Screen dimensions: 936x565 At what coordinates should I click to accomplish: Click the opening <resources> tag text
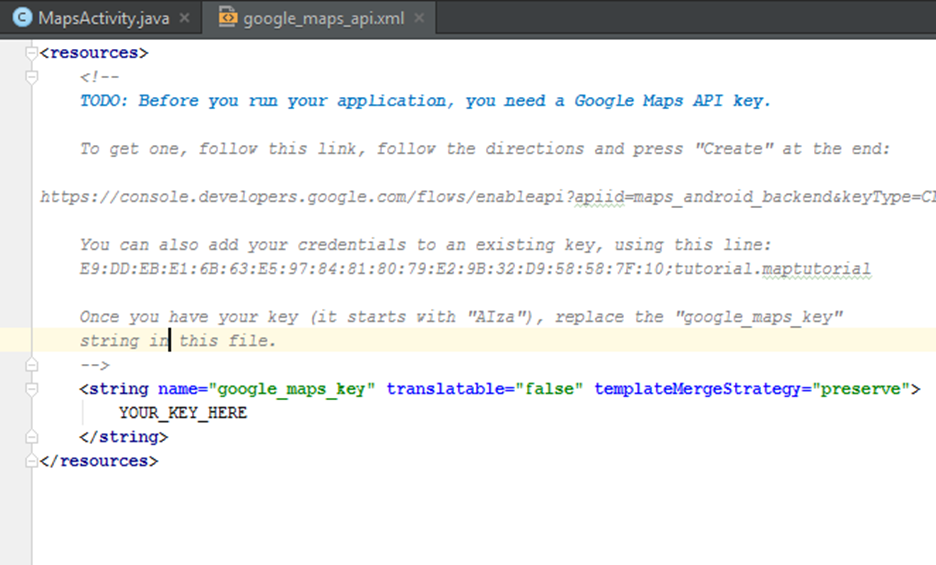click(94, 53)
